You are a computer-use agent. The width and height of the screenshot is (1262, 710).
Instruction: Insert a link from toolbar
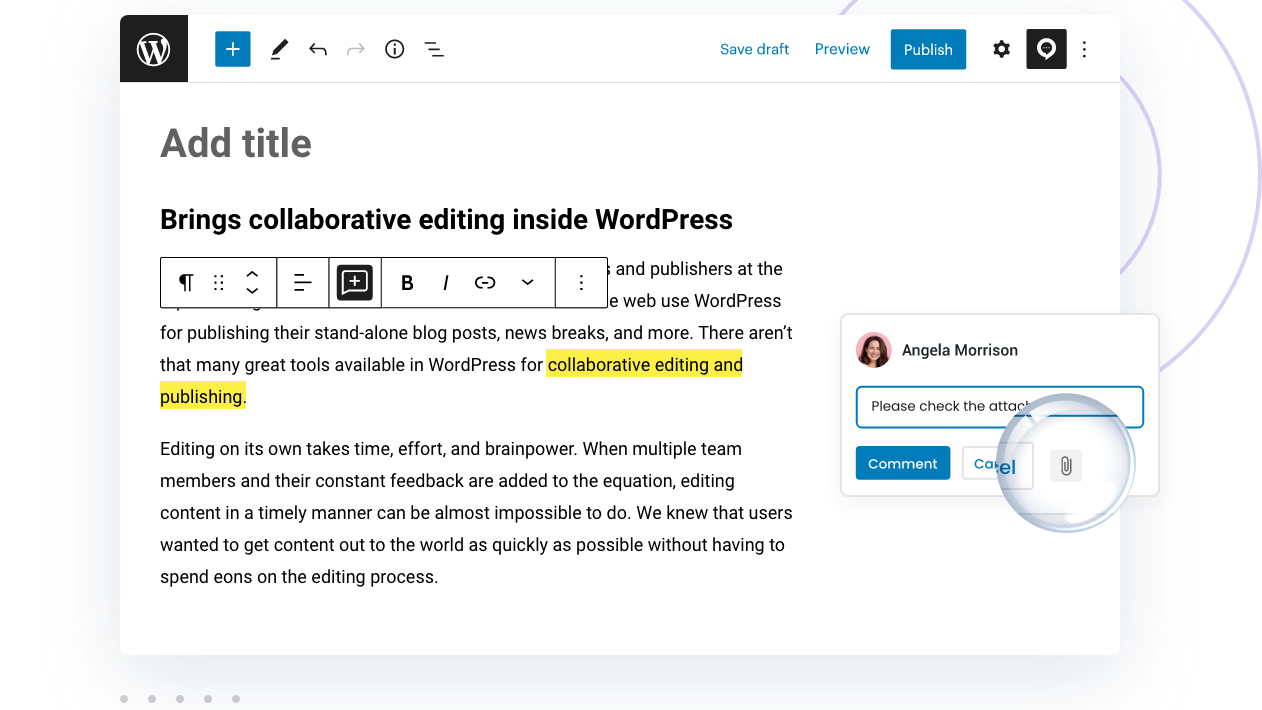(x=485, y=283)
